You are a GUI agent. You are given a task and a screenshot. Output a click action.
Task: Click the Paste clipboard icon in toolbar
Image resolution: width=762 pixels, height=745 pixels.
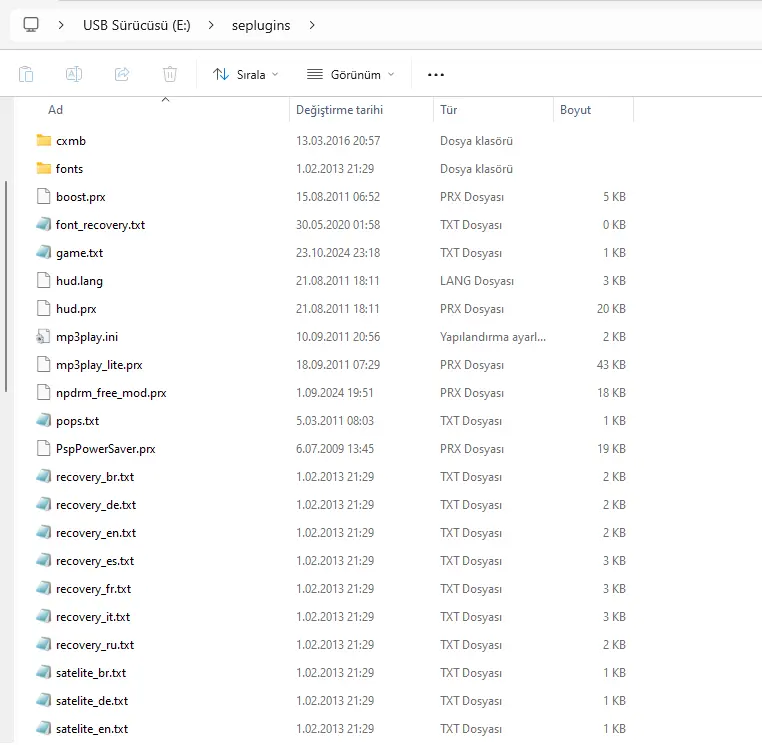(26, 74)
